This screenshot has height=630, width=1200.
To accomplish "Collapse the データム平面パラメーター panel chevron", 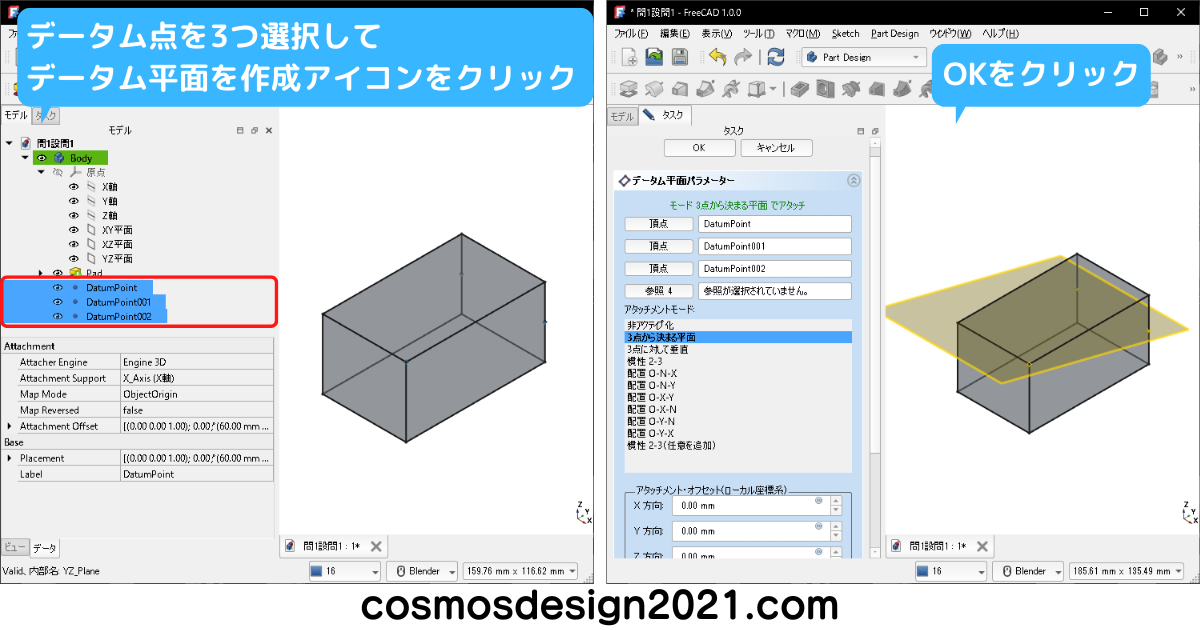I will coord(853,181).
